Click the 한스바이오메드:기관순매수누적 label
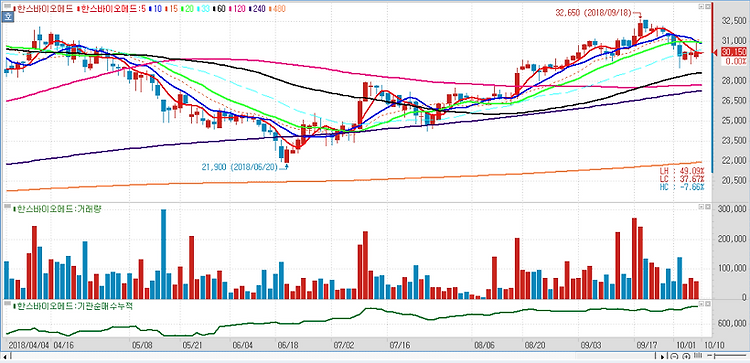This screenshot has height=363, width=750. (74, 306)
